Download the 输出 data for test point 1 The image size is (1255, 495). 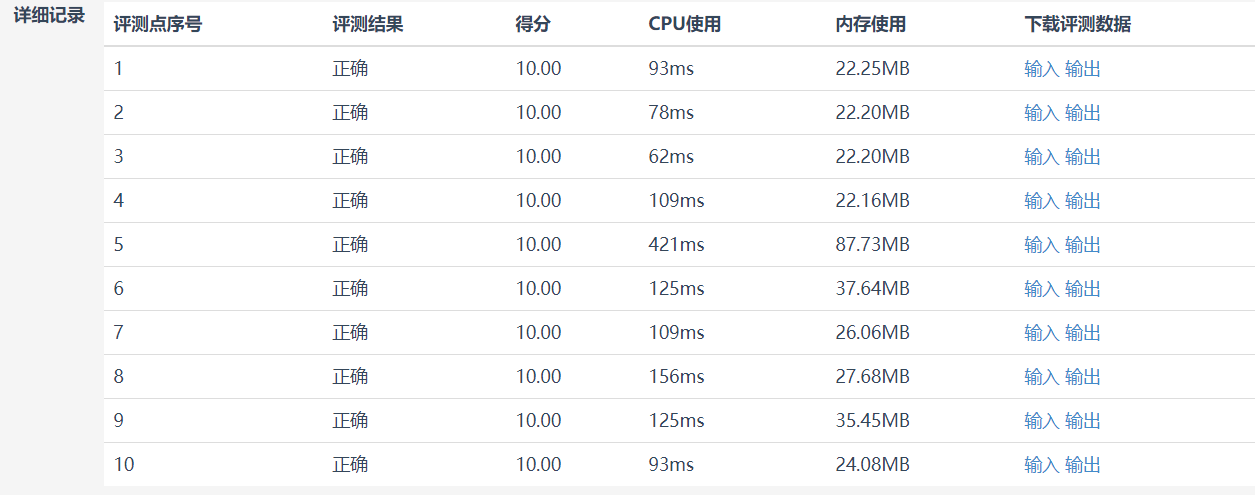[1083, 69]
